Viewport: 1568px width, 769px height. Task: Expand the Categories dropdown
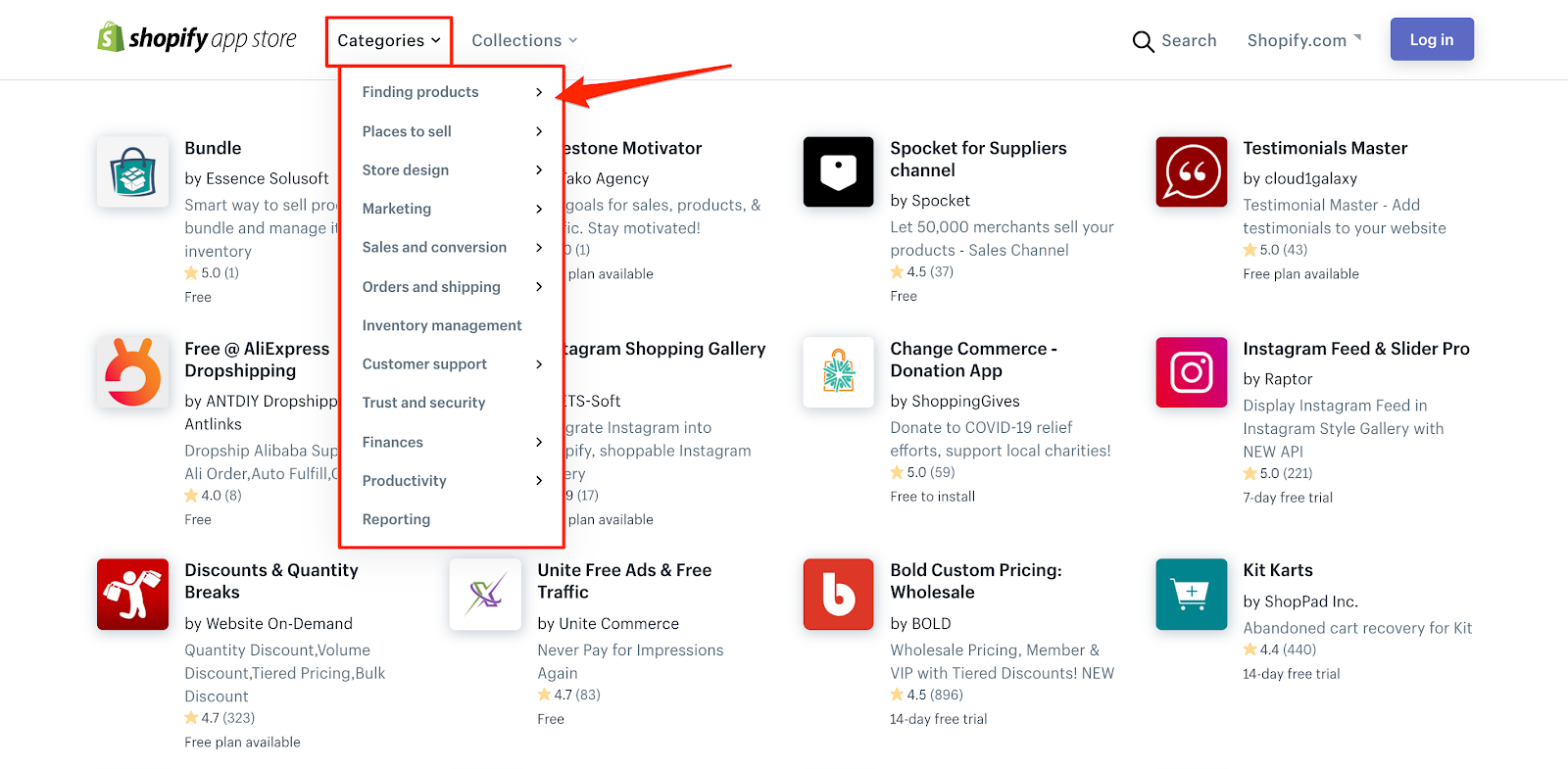pos(388,41)
